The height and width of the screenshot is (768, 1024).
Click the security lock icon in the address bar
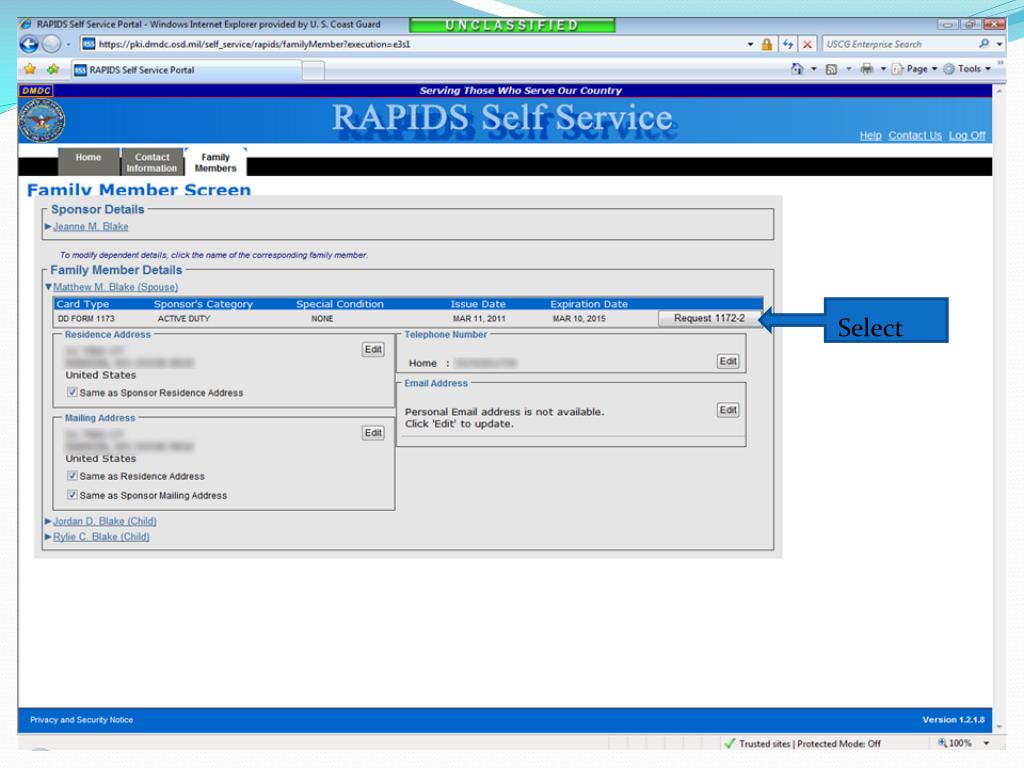[767, 44]
